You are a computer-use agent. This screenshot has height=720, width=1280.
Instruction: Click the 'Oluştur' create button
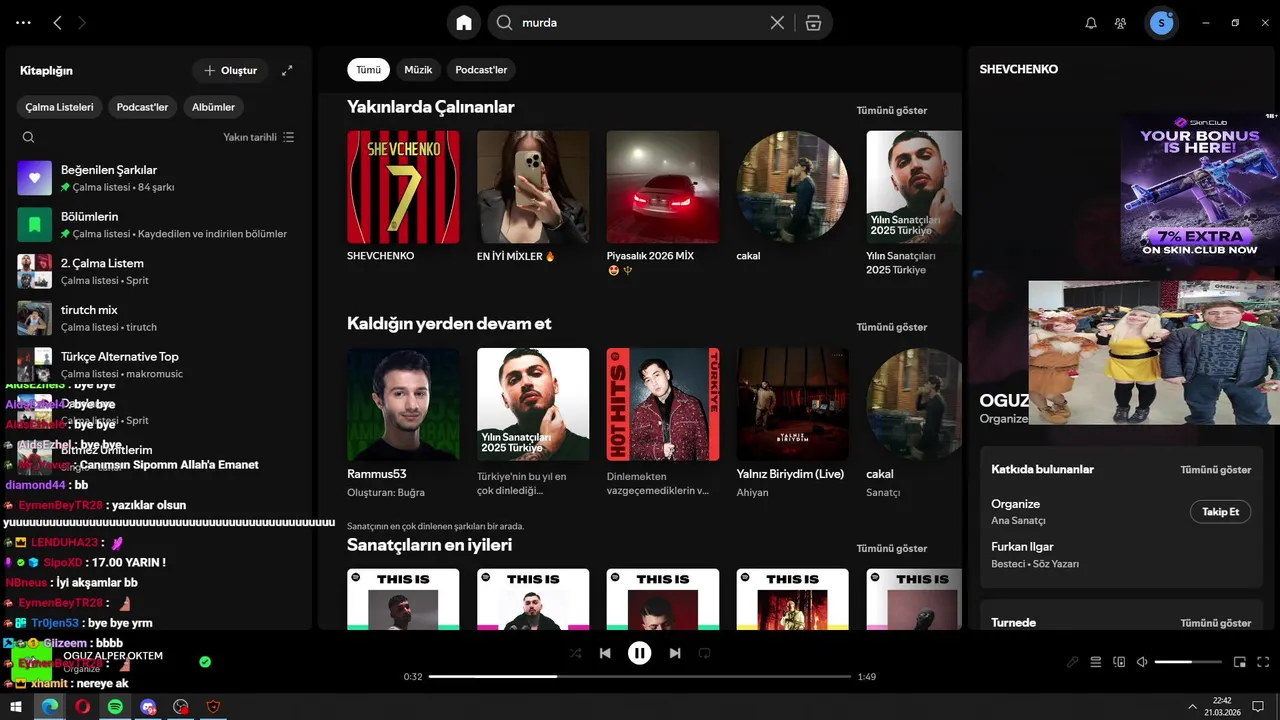pyautogui.click(x=230, y=70)
